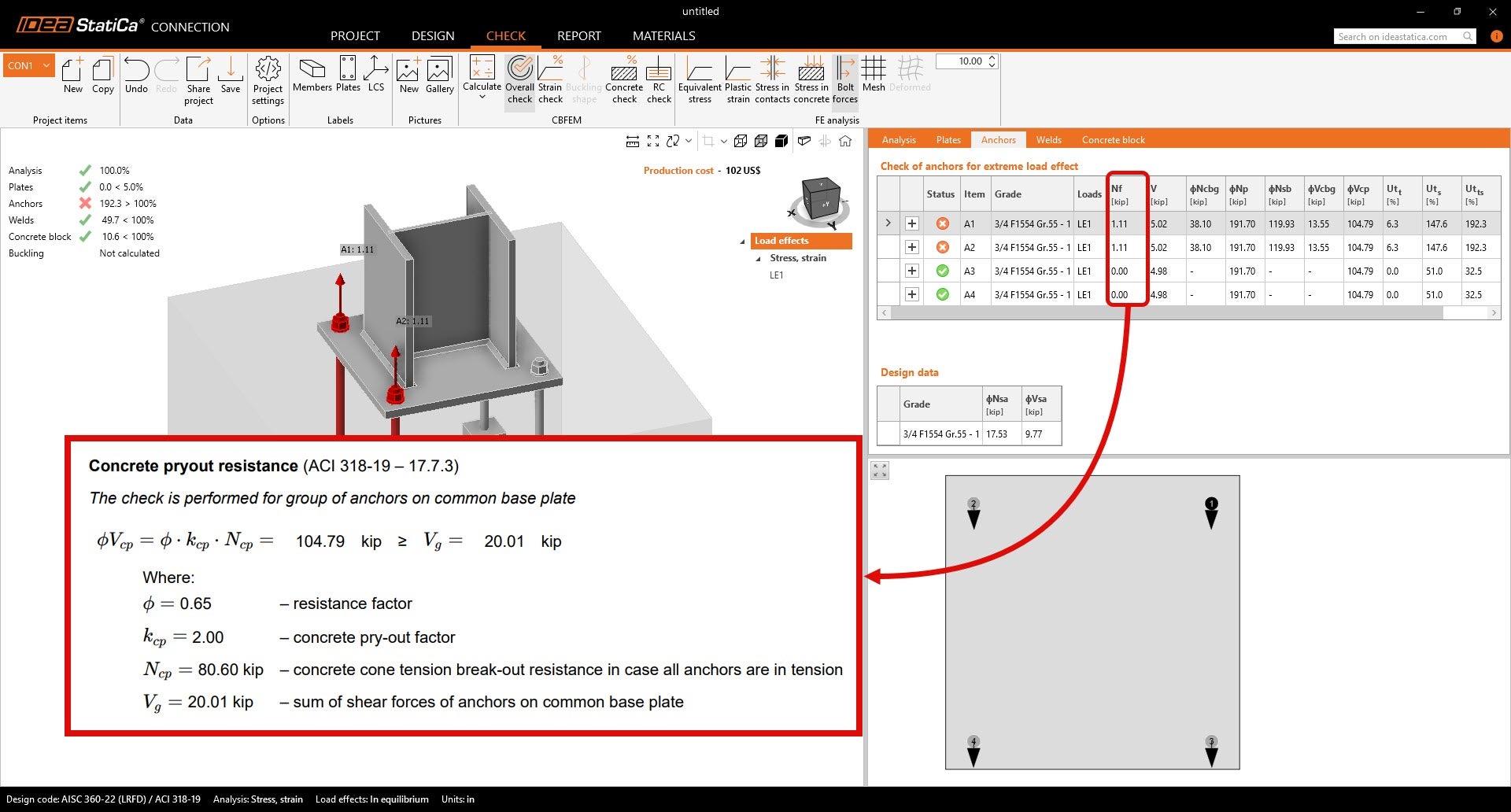
Task: Open the Plastic strain view
Action: pos(737,79)
